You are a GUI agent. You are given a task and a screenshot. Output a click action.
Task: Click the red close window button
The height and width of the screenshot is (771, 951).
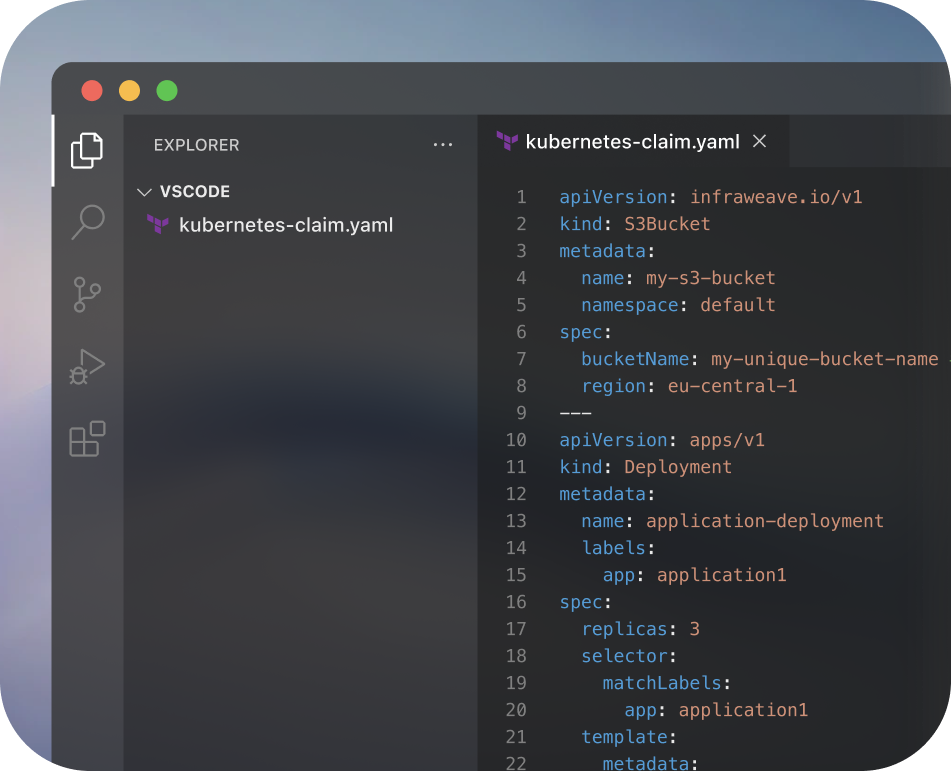point(92,91)
